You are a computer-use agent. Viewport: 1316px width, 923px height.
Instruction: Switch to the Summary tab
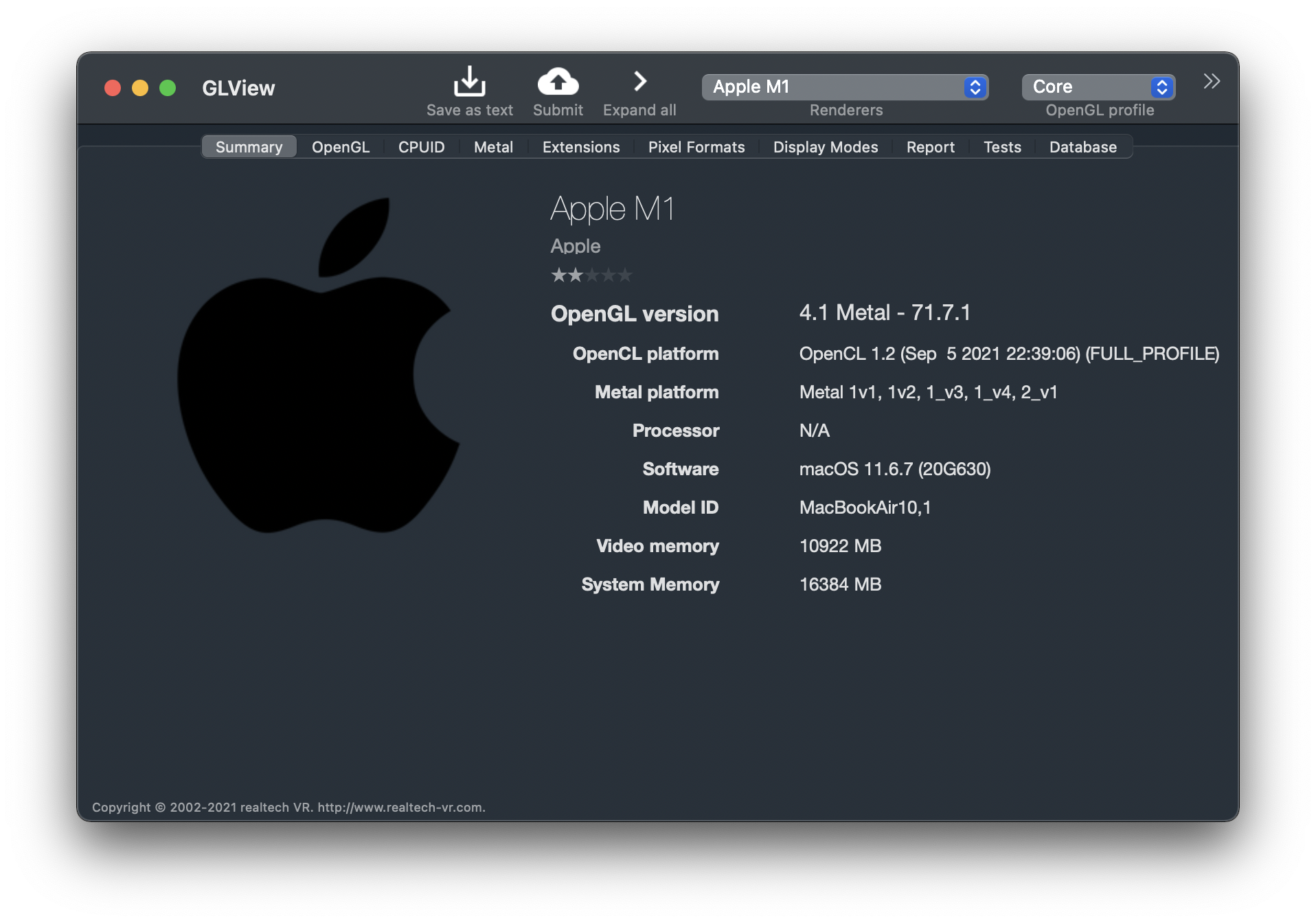pos(249,147)
